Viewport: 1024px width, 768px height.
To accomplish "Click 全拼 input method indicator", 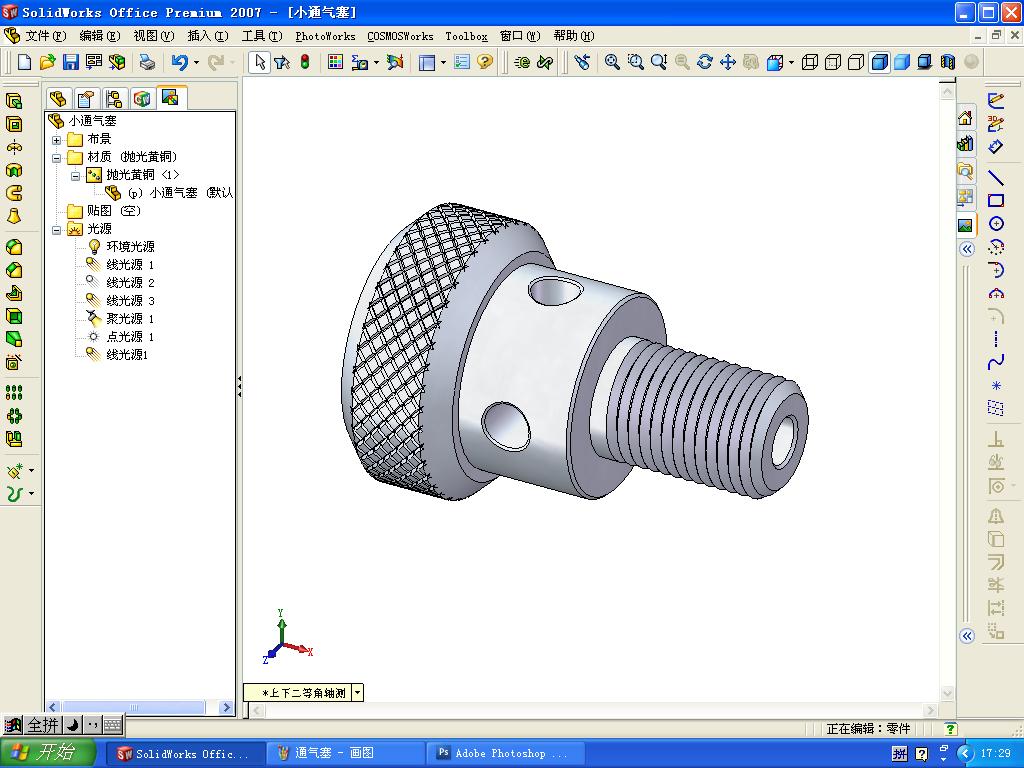I will pos(43,725).
